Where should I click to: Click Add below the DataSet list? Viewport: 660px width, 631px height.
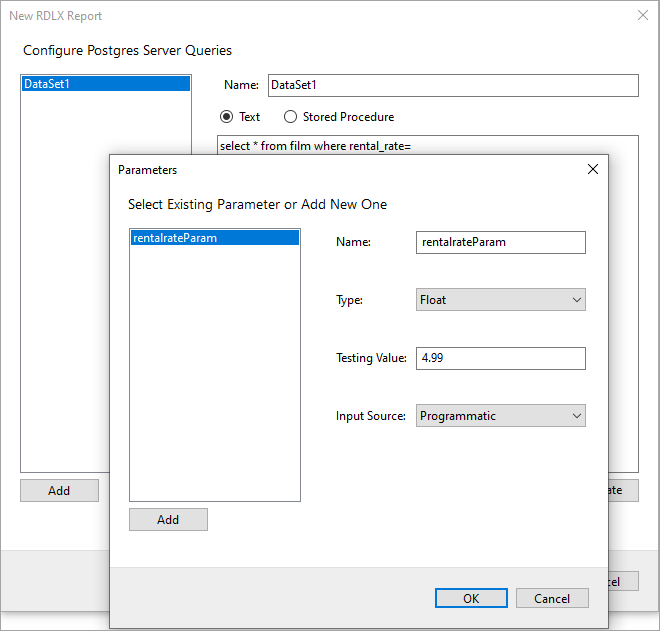(x=59, y=490)
